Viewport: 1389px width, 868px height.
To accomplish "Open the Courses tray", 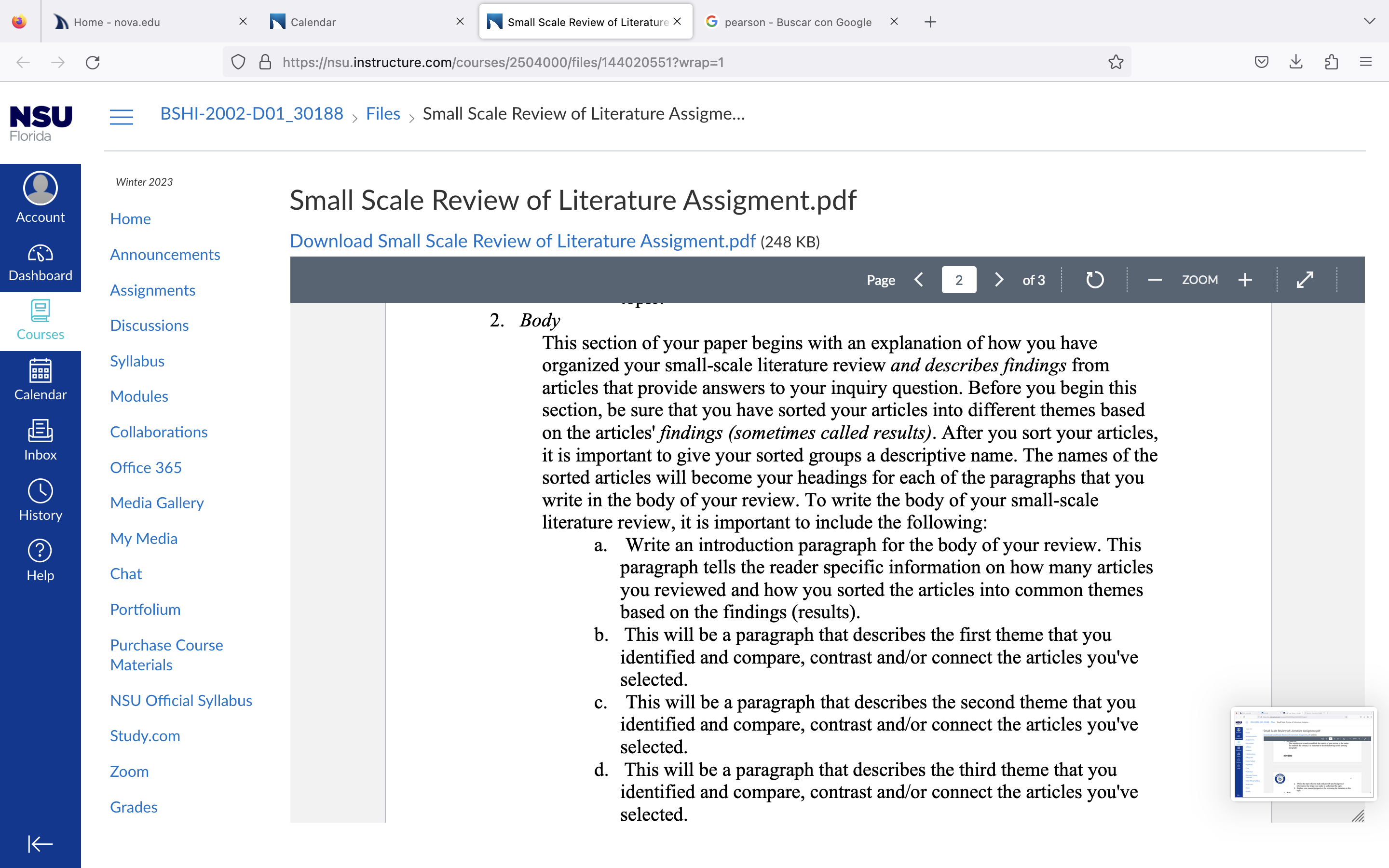I will point(40,321).
